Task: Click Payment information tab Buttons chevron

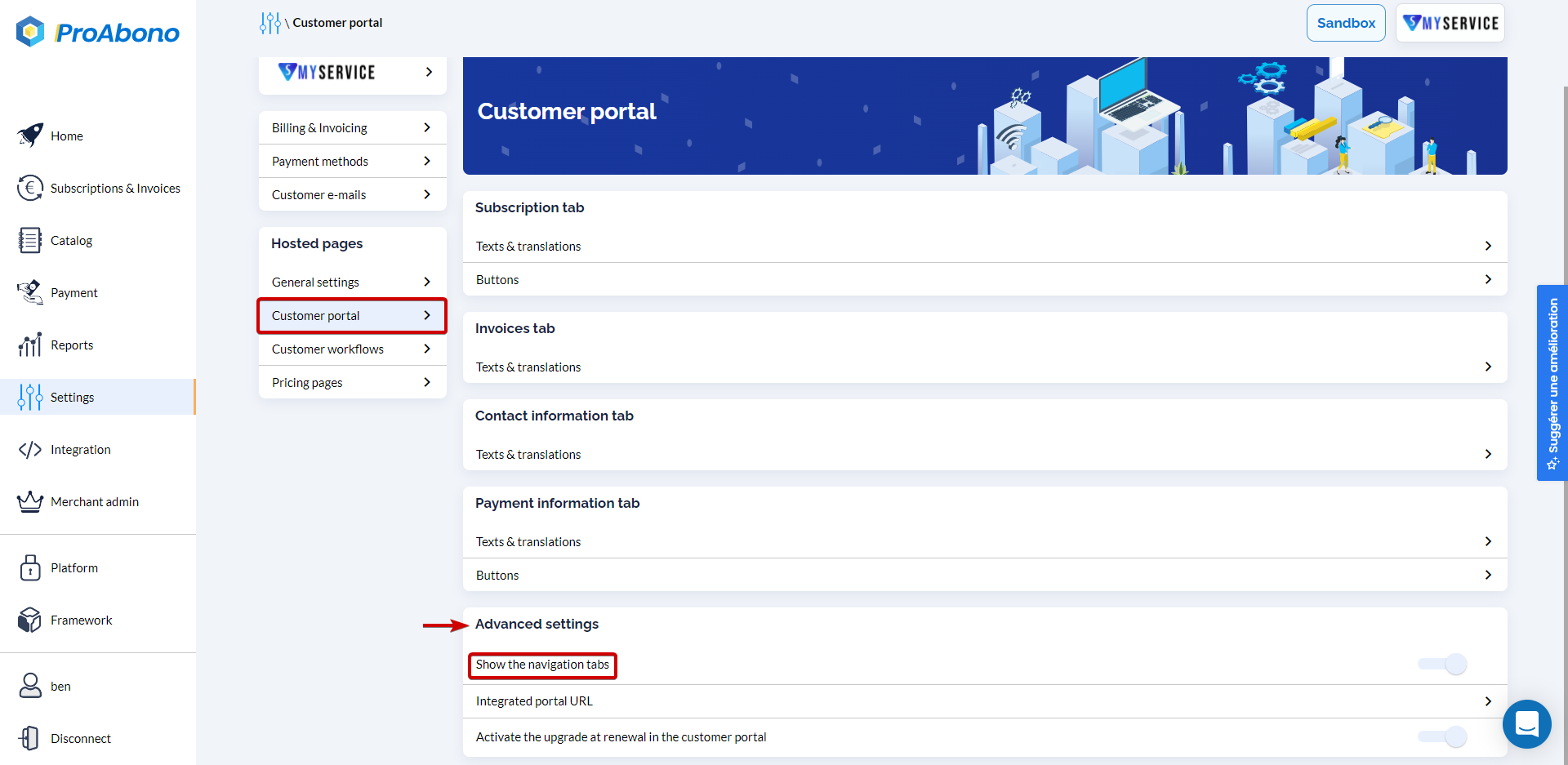Action: (x=1488, y=575)
